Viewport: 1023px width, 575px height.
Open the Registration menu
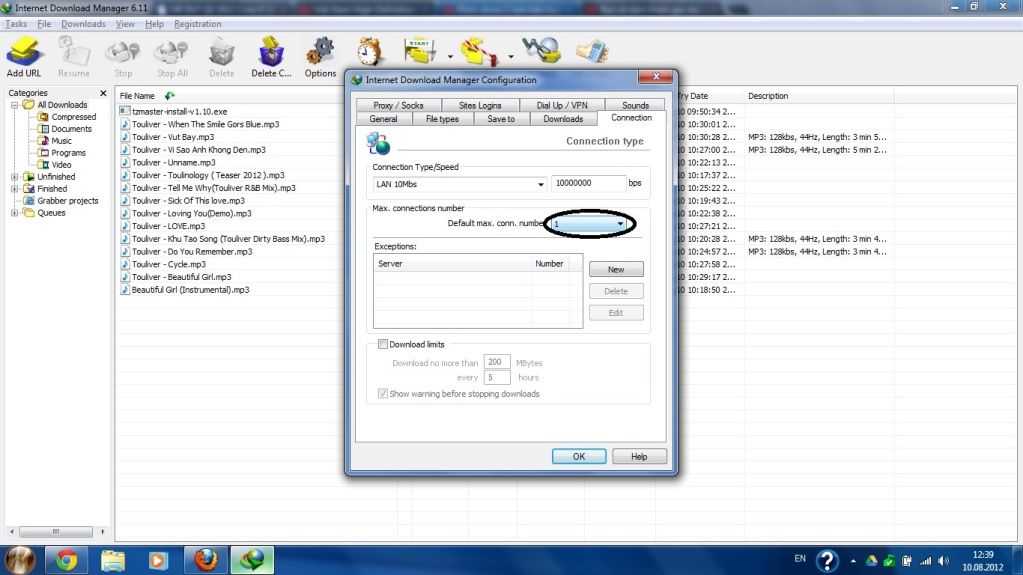point(198,23)
